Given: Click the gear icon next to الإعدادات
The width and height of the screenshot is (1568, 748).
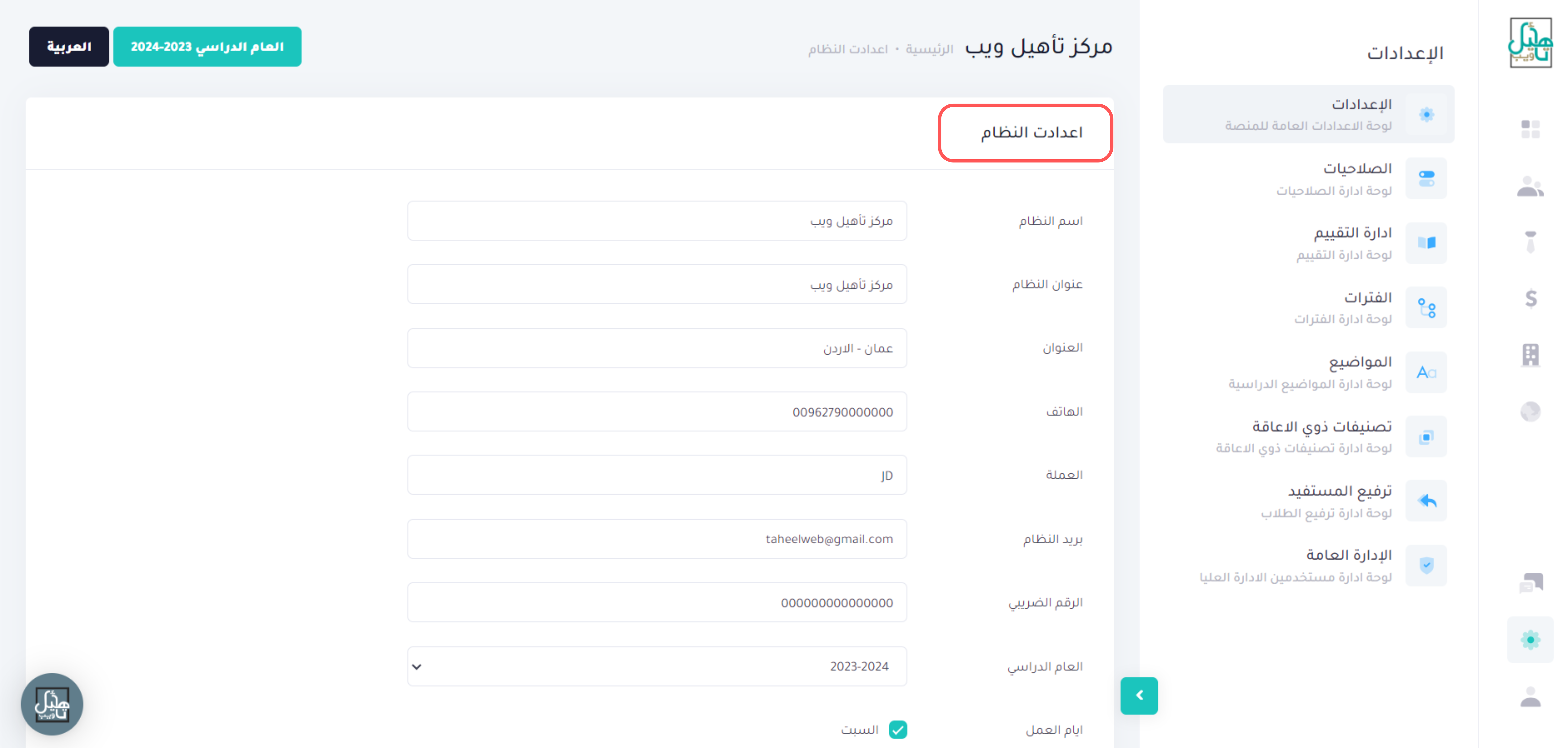Looking at the screenshot, I should click(x=1426, y=115).
